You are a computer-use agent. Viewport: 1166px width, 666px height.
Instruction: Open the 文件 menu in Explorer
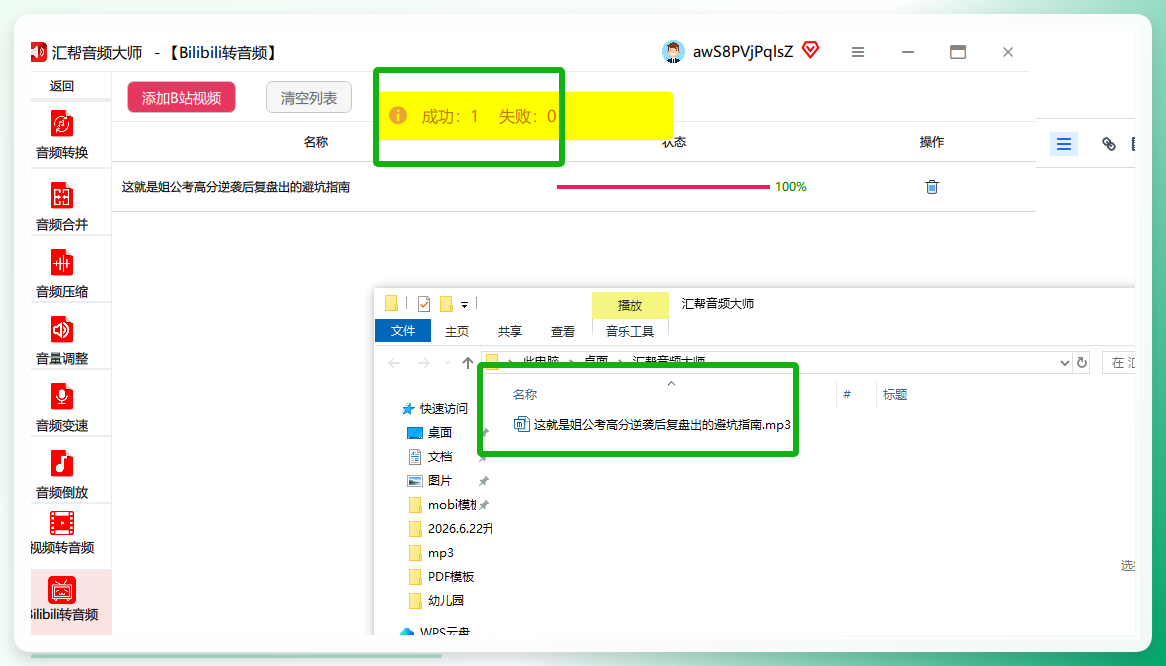tap(403, 330)
